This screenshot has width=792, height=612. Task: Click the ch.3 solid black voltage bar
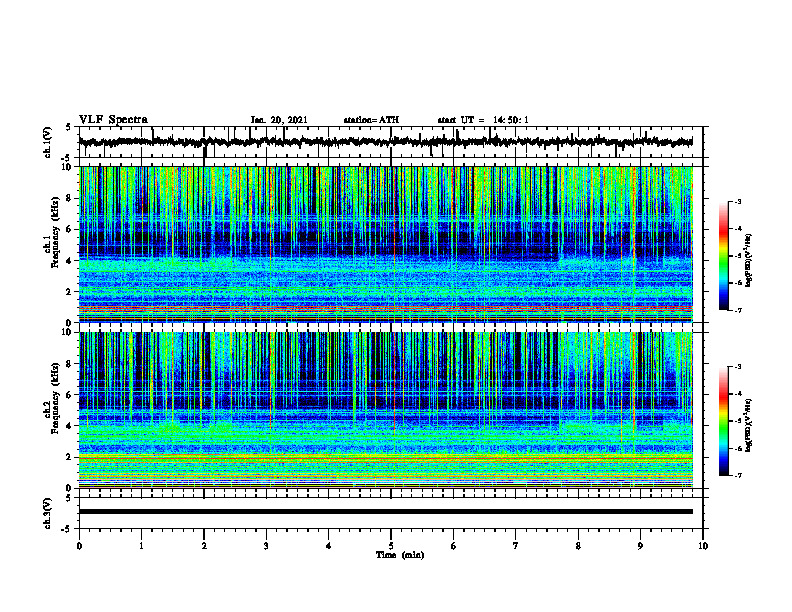pyautogui.click(x=385, y=512)
